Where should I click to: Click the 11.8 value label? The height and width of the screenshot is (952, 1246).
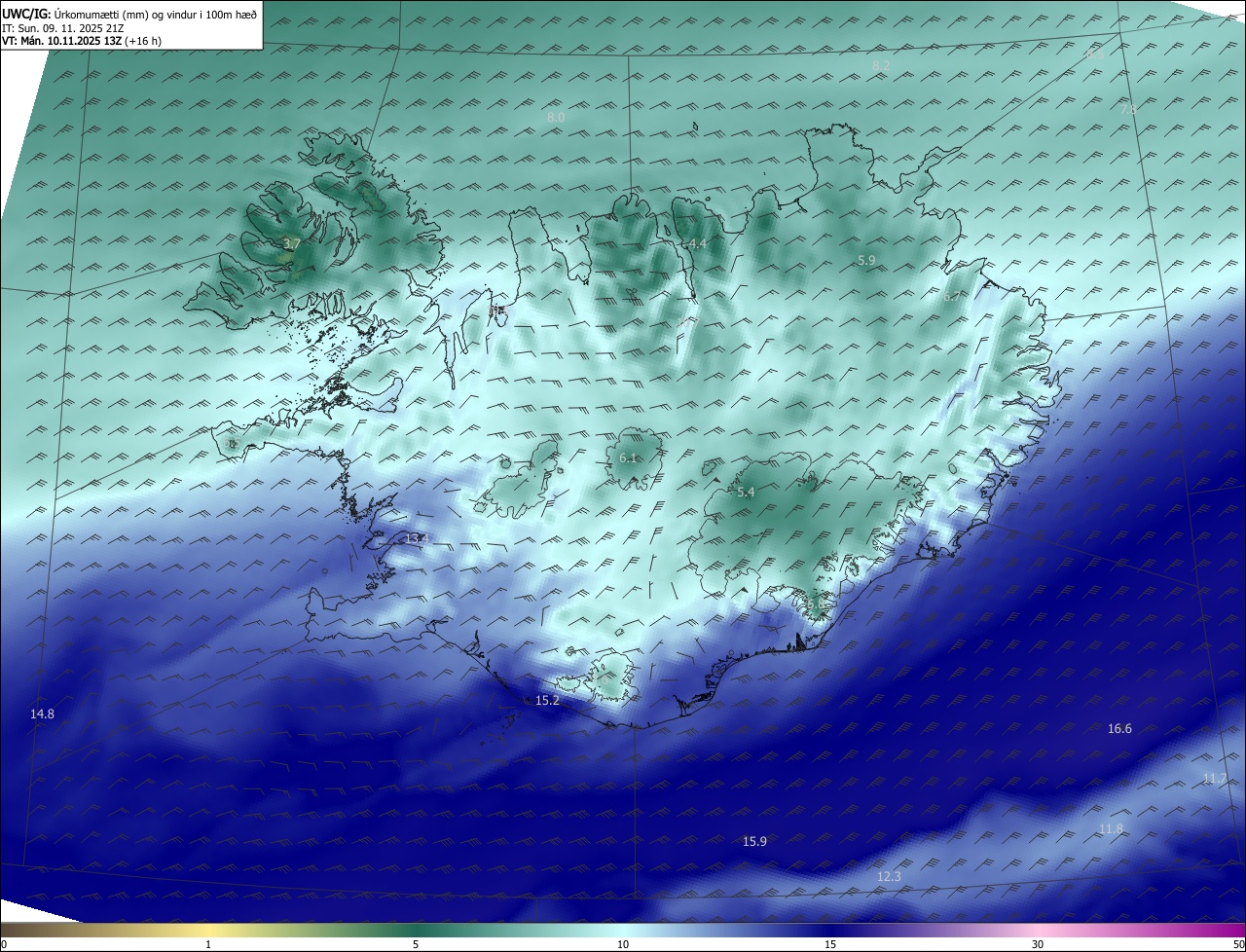(1111, 829)
